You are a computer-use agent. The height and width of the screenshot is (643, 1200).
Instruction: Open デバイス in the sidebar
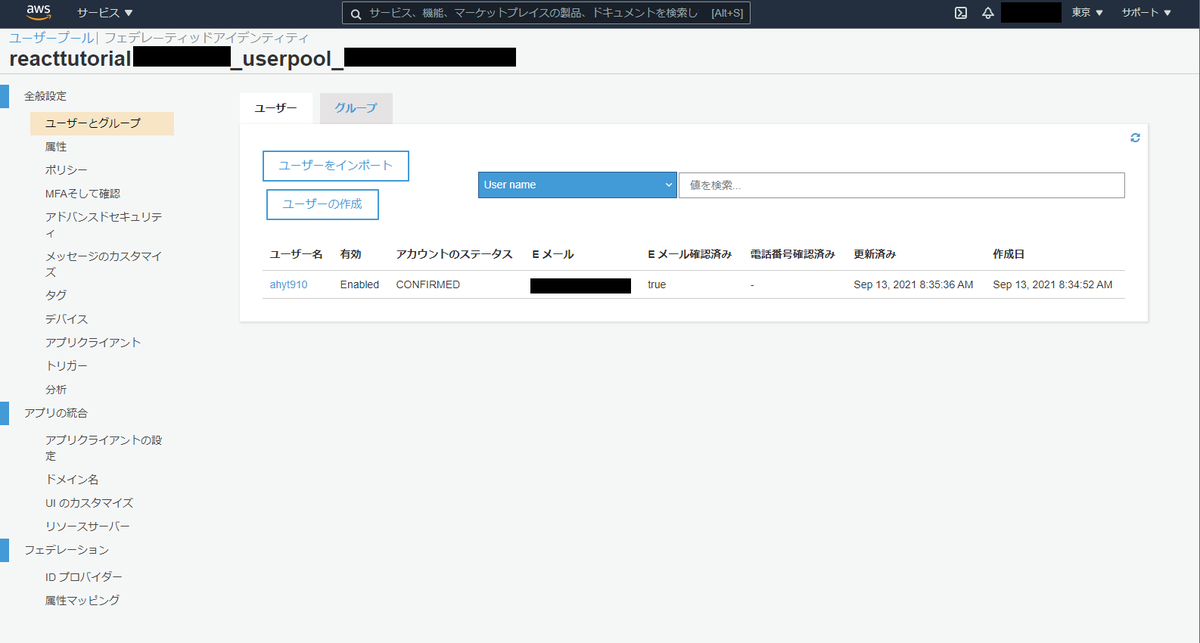click(x=66, y=319)
